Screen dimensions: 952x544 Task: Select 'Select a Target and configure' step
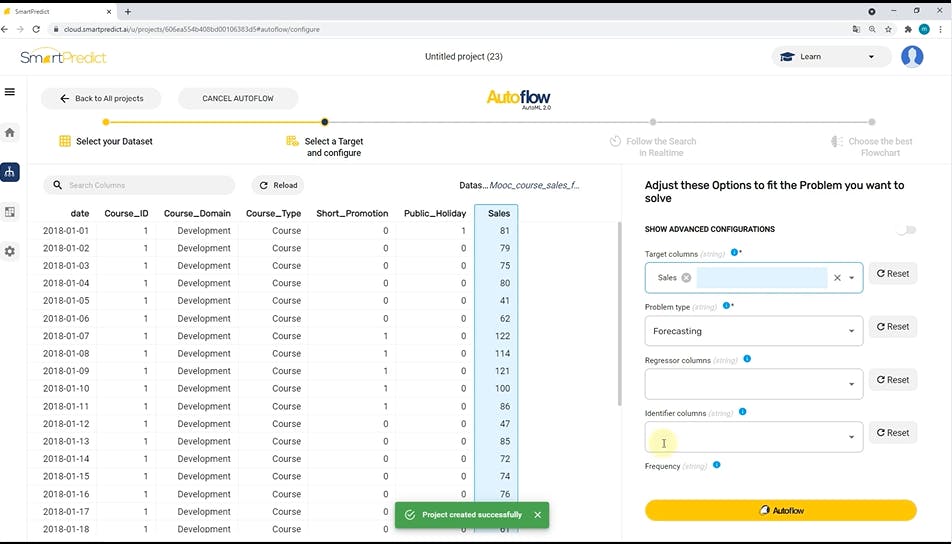325,146
